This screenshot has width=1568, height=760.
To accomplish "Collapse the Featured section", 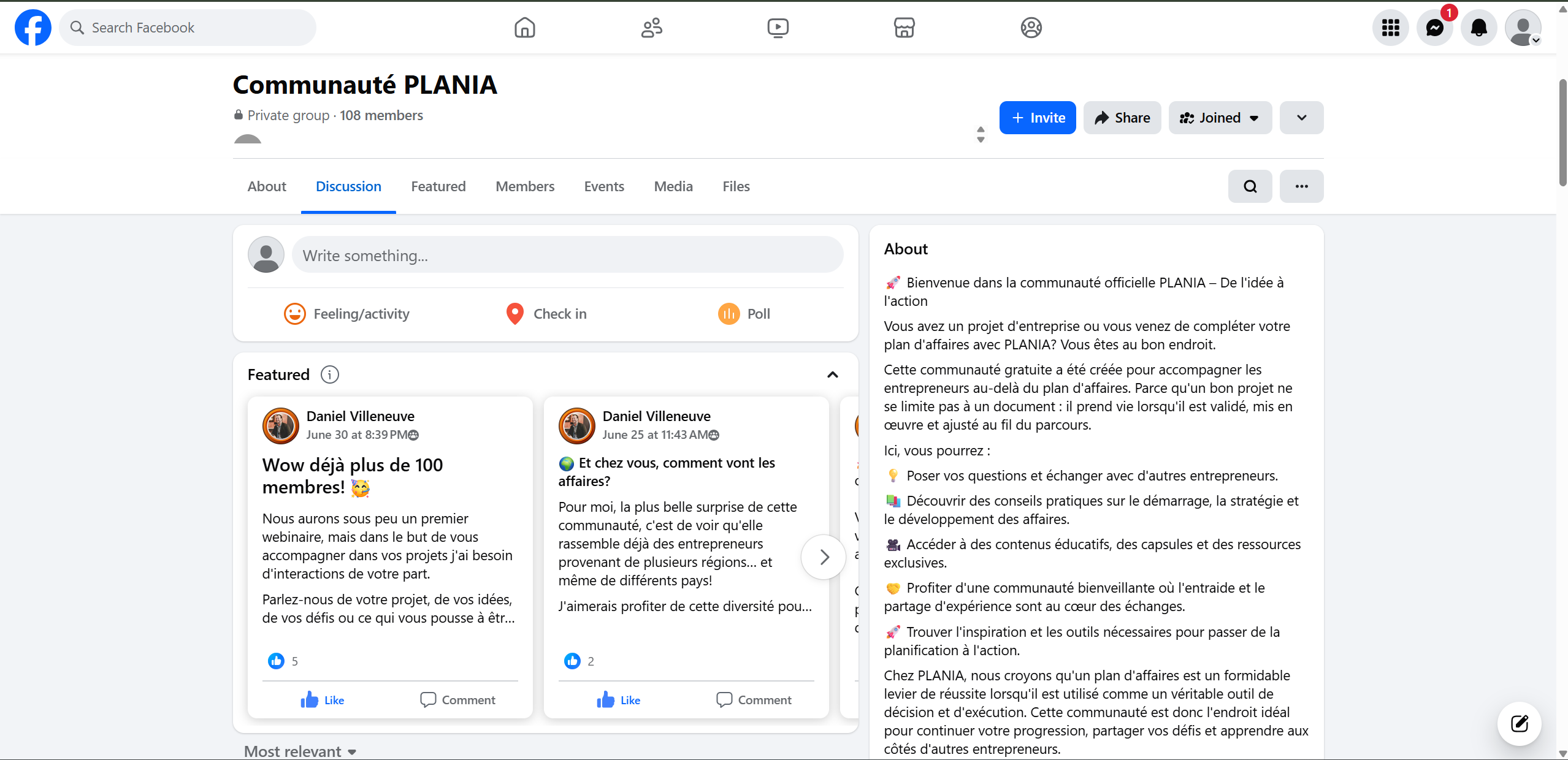I will coord(832,374).
